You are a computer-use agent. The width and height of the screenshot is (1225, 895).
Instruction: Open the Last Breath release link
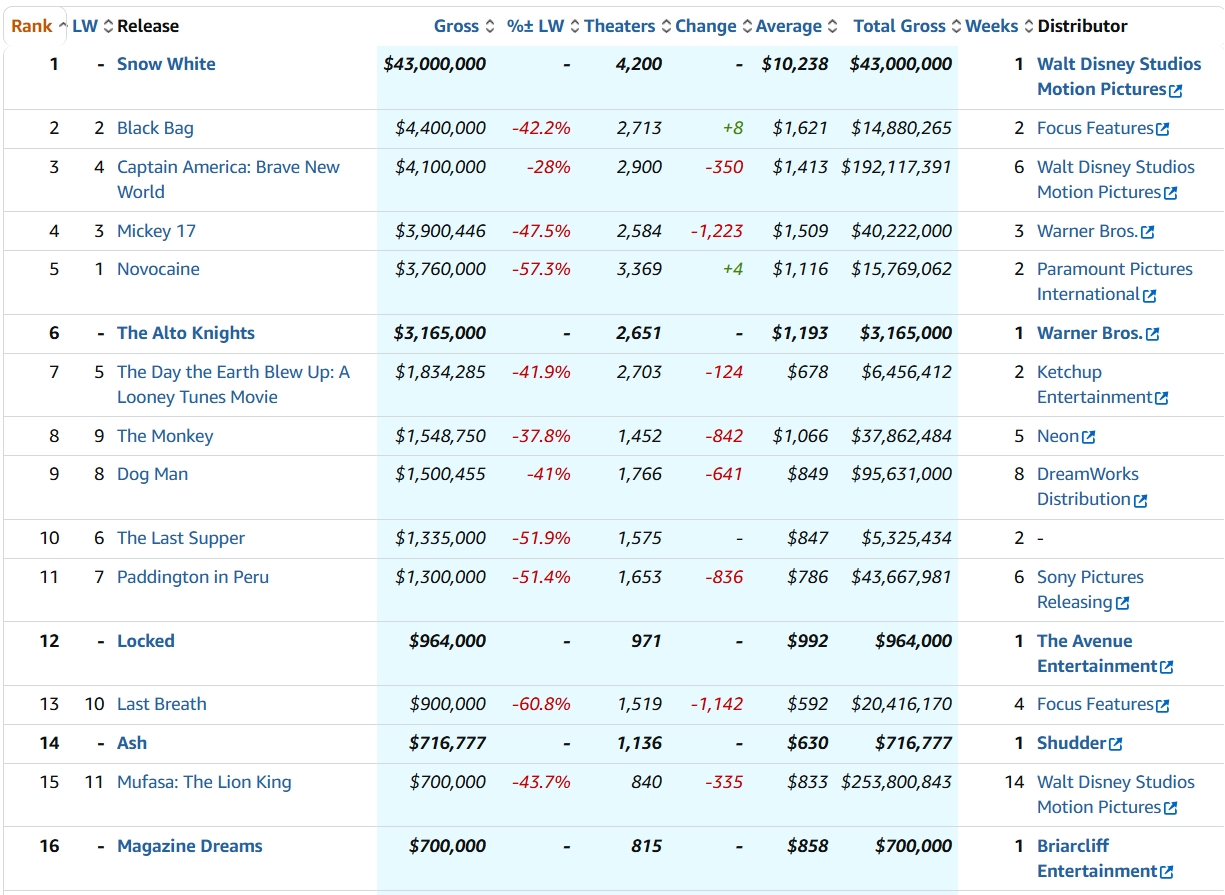162,704
